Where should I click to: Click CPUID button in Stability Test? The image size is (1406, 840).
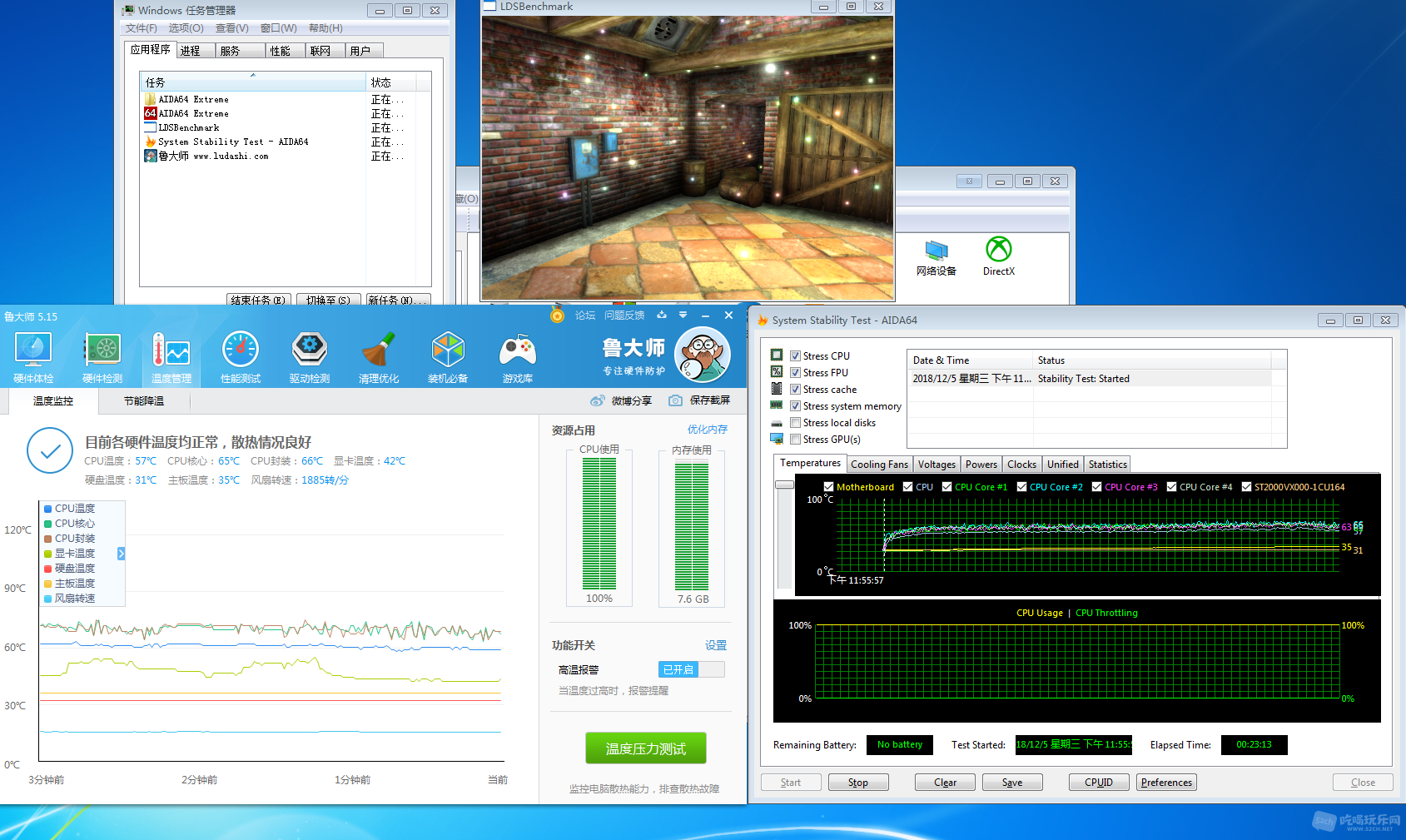coord(1099,783)
